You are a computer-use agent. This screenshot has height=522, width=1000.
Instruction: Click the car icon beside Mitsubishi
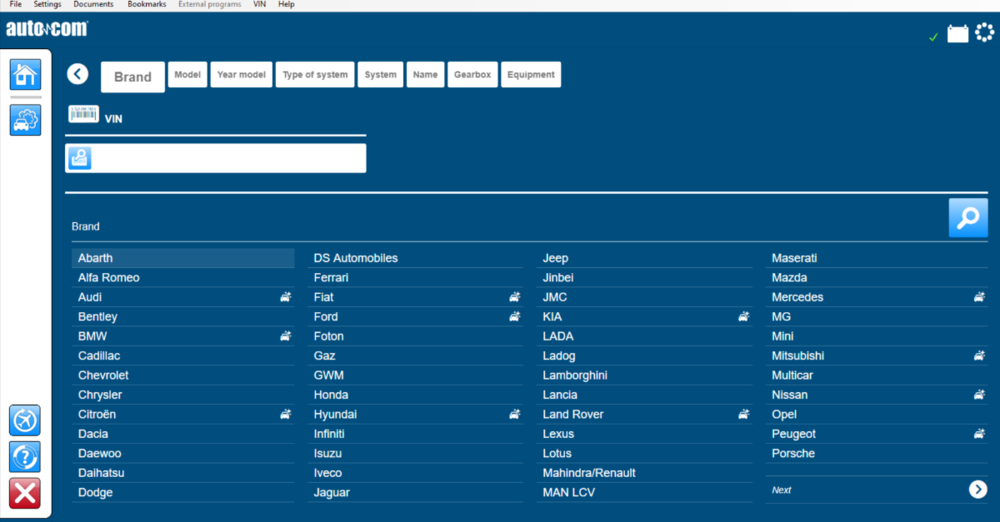979,355
